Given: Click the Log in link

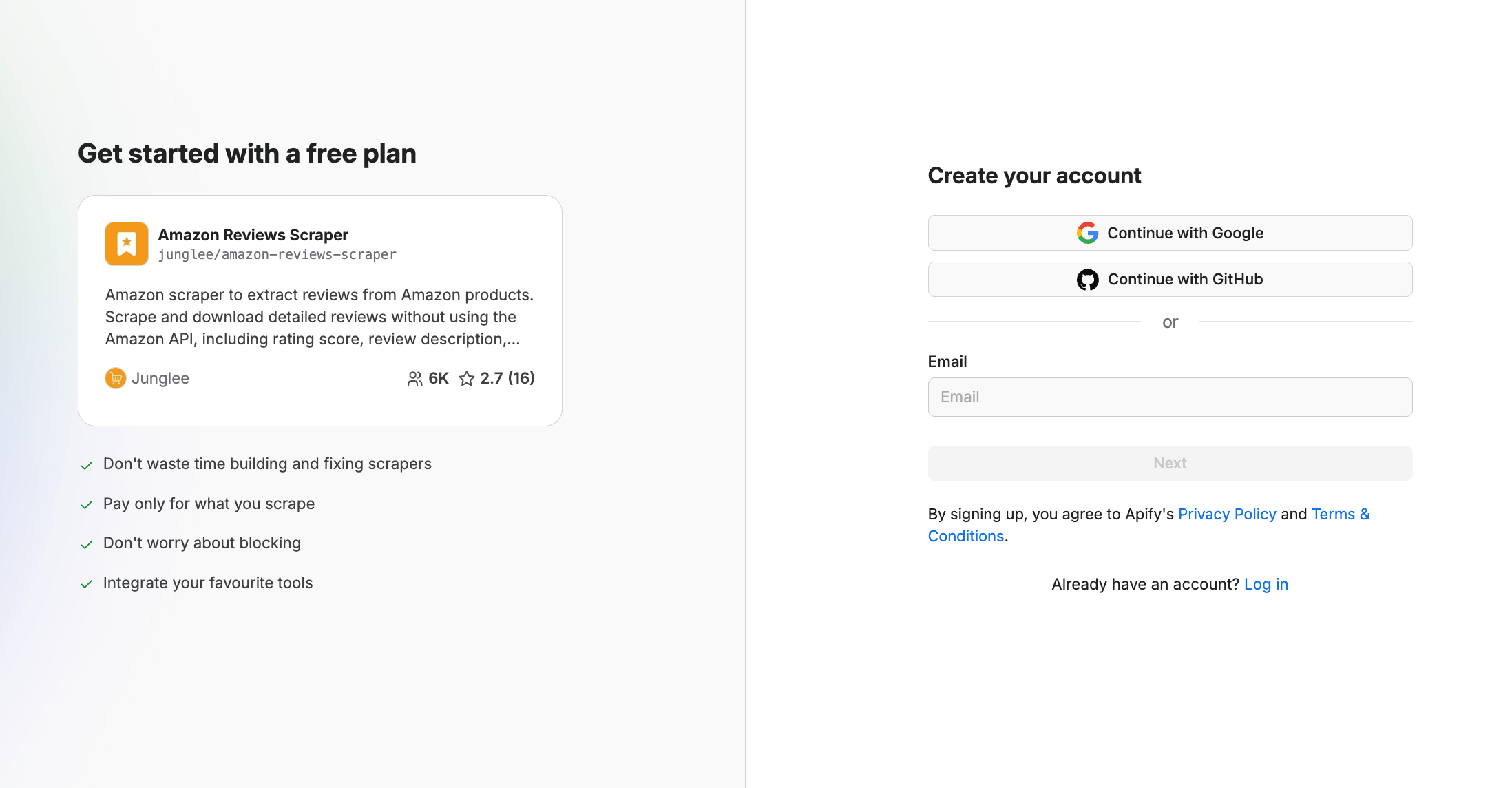Looking at the screenshot, I should pos(1266,583).
